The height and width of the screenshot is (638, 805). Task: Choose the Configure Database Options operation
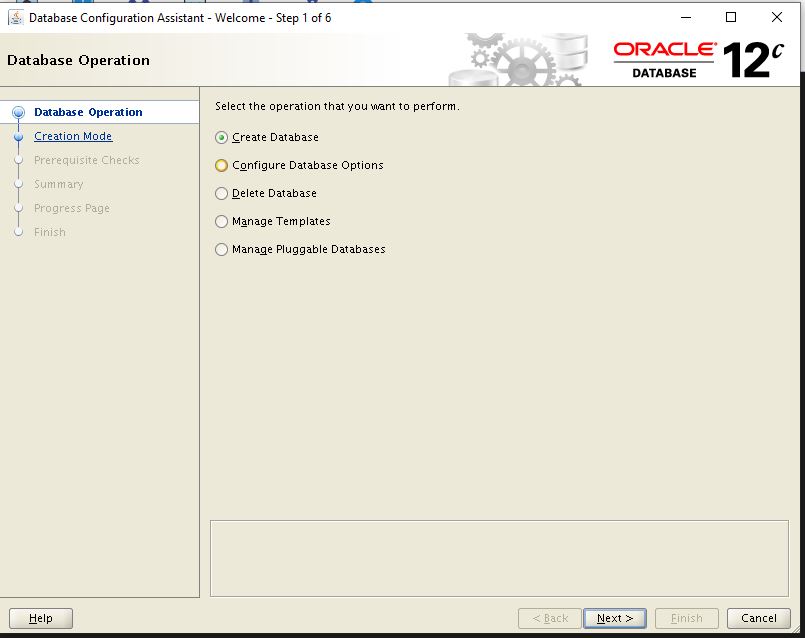pyautogui.click(x=221, y=165)
